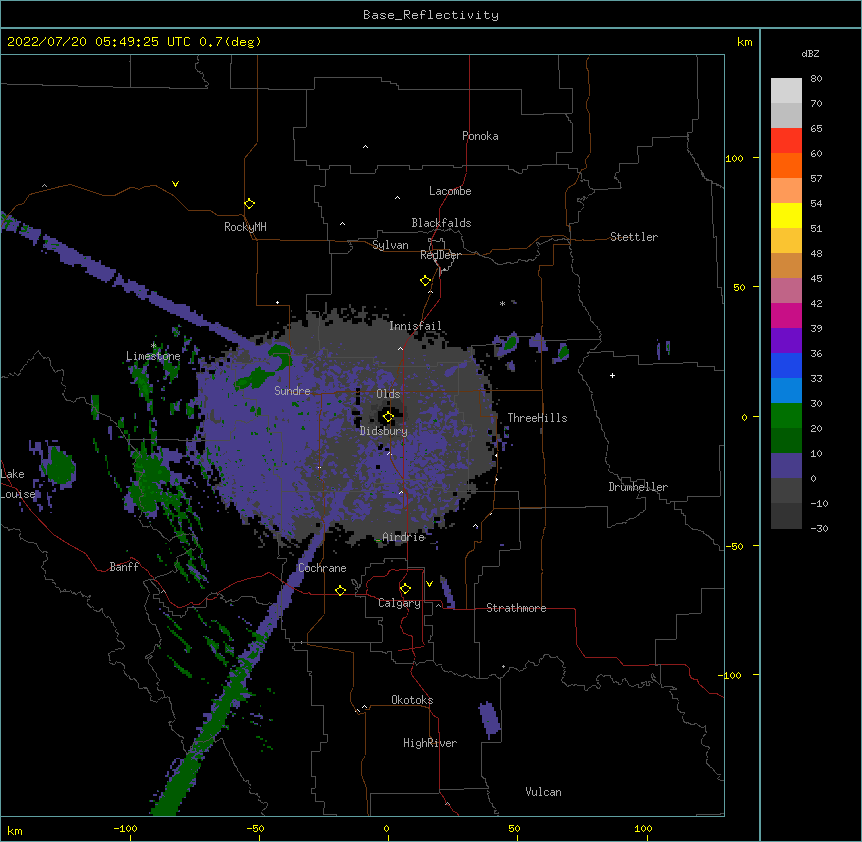Click the Strathmore label
Screen dimensions: 862x842
click(x=516, y=608)
